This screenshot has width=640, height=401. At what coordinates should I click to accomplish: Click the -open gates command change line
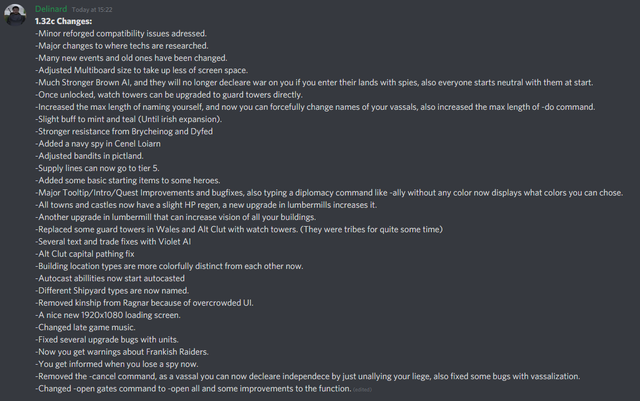coord(193,389)
